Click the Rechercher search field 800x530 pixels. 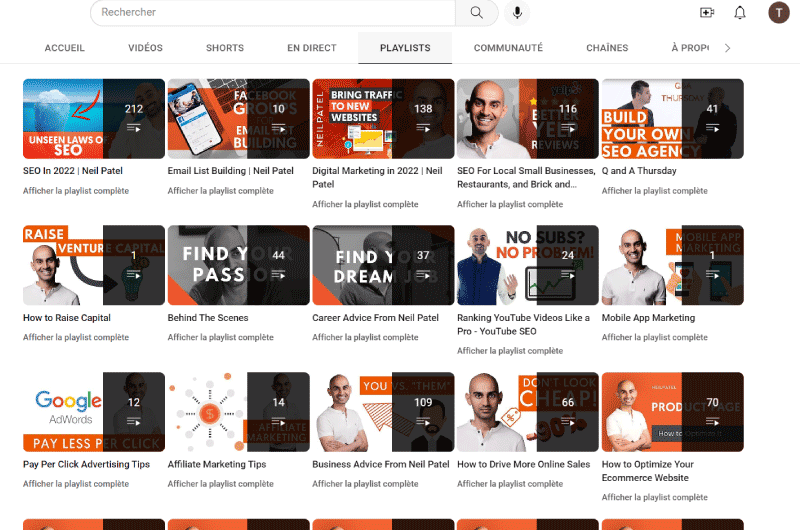coord(273,12)
